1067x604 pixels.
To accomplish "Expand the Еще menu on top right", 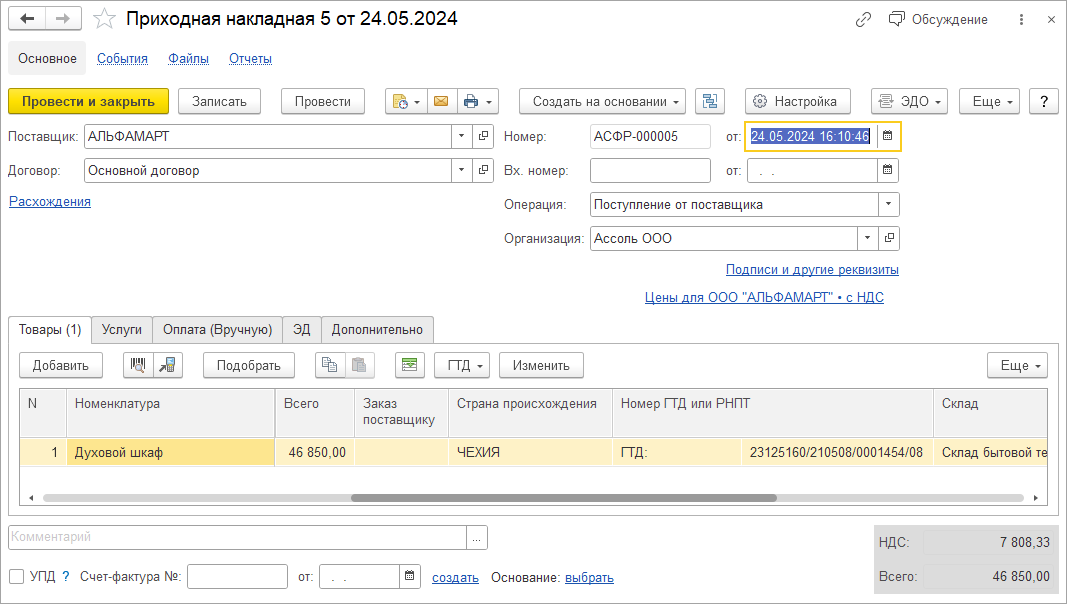I will [989, 101].
